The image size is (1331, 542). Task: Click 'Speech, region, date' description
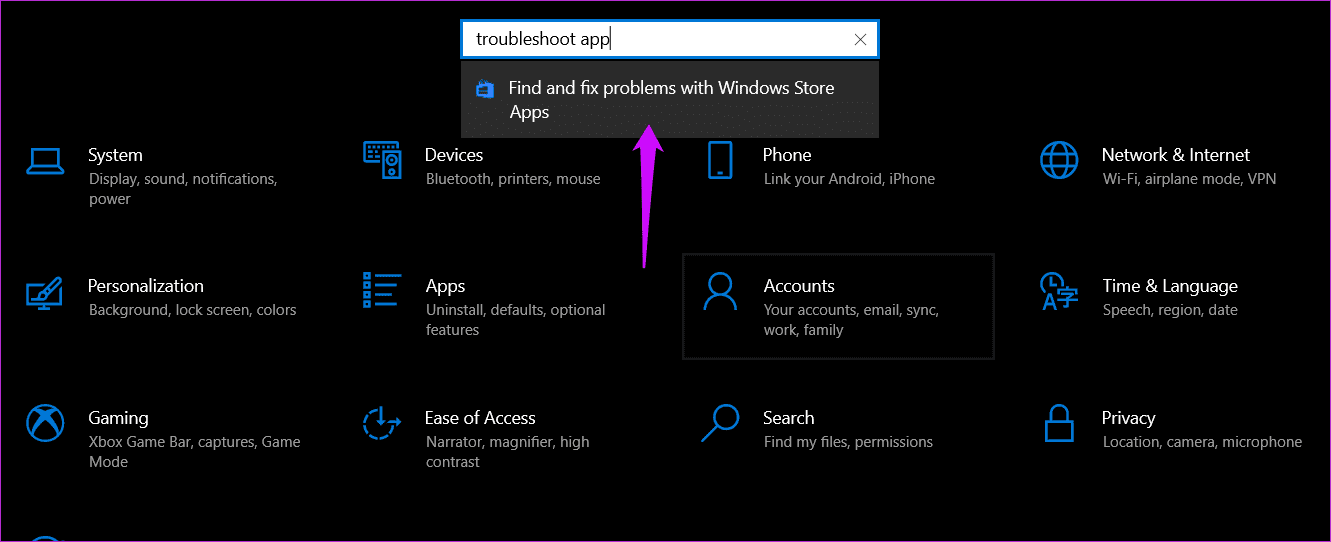pyautogui.click(x=1170, y=310)
